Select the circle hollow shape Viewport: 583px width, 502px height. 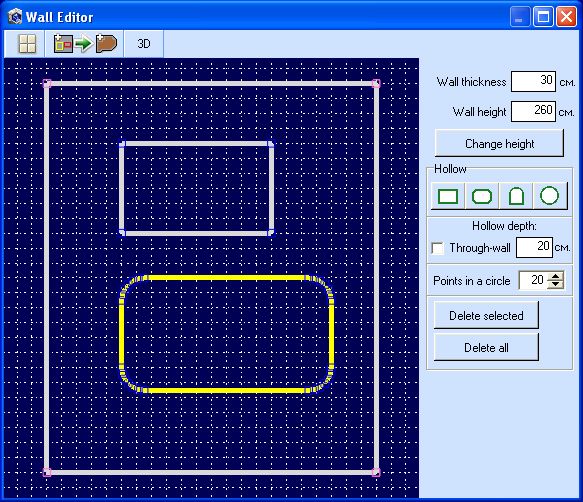(x=550, y=196)
